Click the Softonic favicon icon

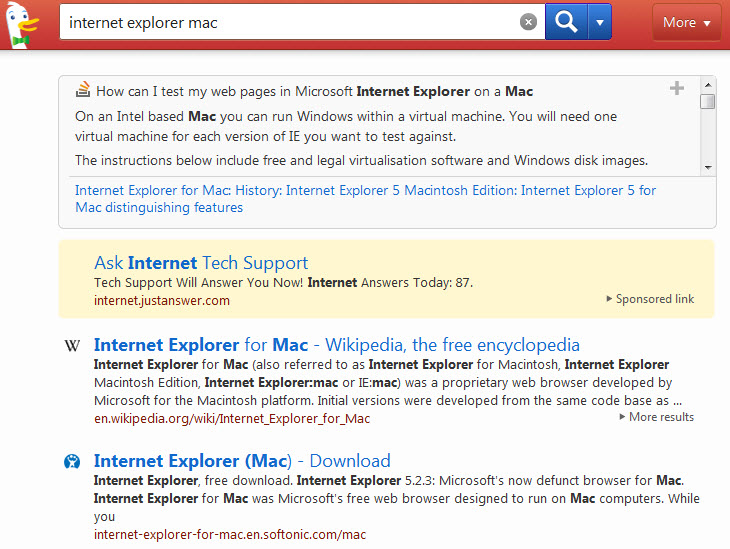(x=73, y=462)
